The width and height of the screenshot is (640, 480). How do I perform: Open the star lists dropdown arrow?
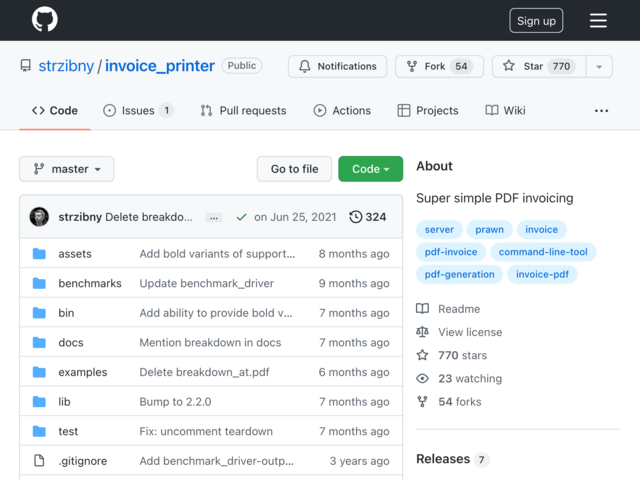(x=598, y=66)
